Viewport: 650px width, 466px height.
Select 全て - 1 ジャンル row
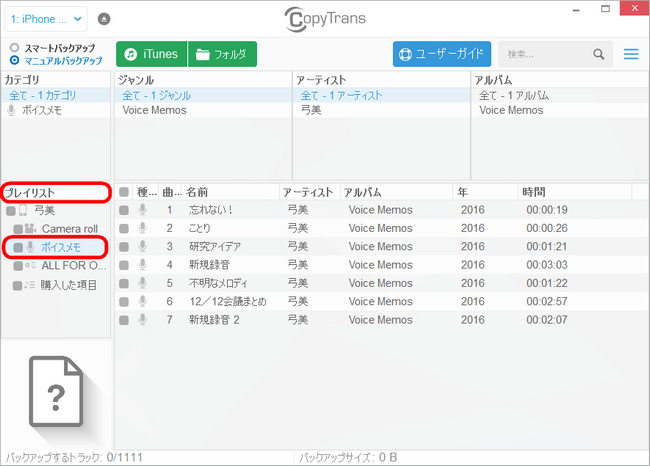pyautogui.click(x=203, y=95)
